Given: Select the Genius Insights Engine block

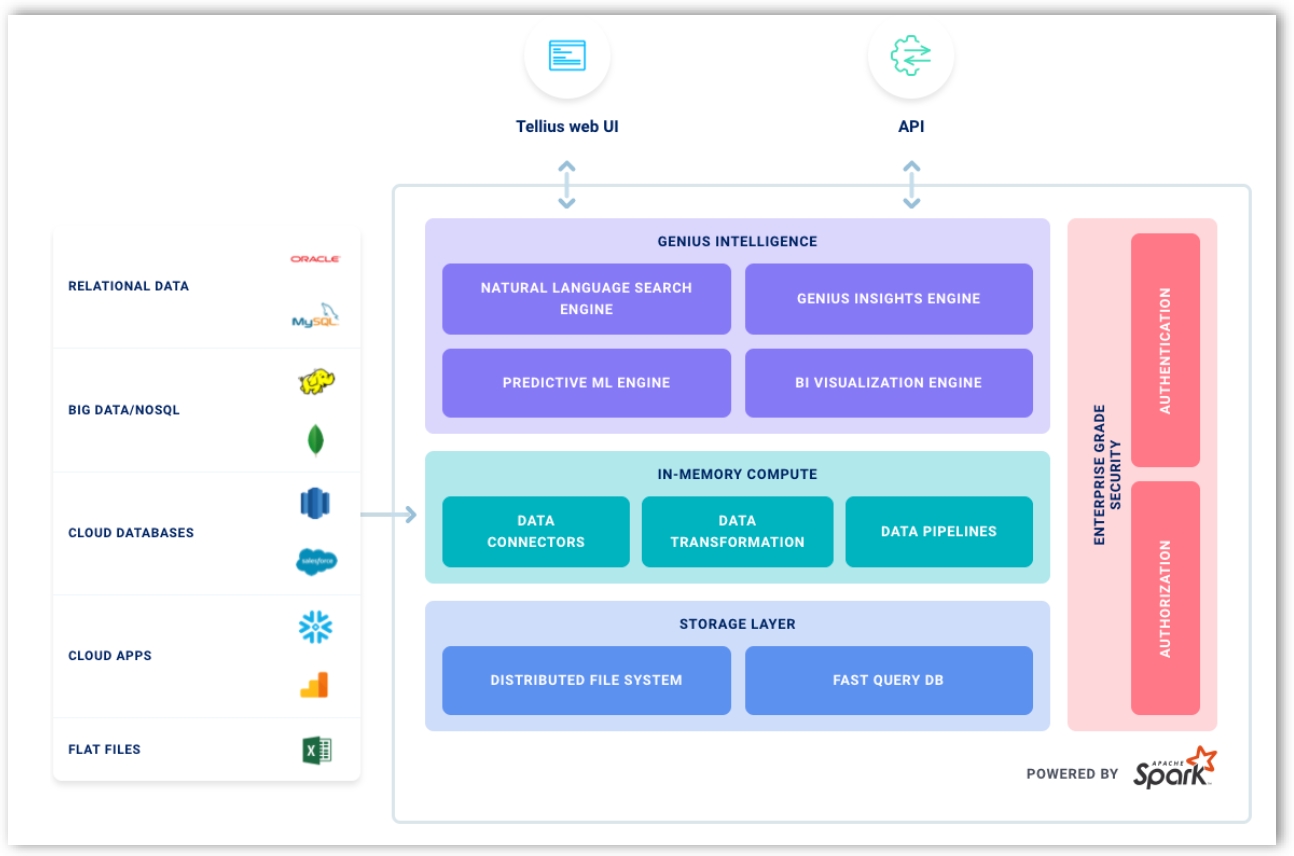Looking at the screenshot, I should [x=888, y=299].
